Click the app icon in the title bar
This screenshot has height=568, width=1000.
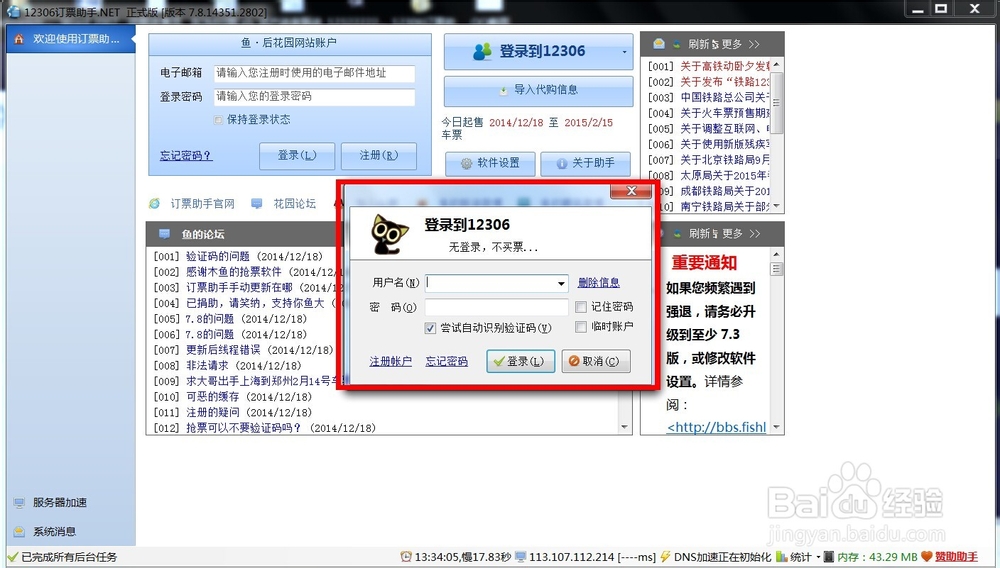(13, 11)
